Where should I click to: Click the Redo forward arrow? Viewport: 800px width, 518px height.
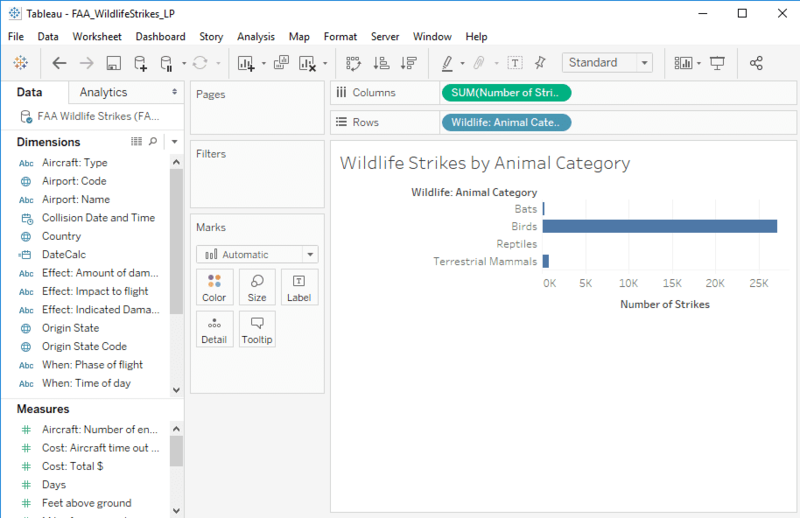click(x=87, y=63)
